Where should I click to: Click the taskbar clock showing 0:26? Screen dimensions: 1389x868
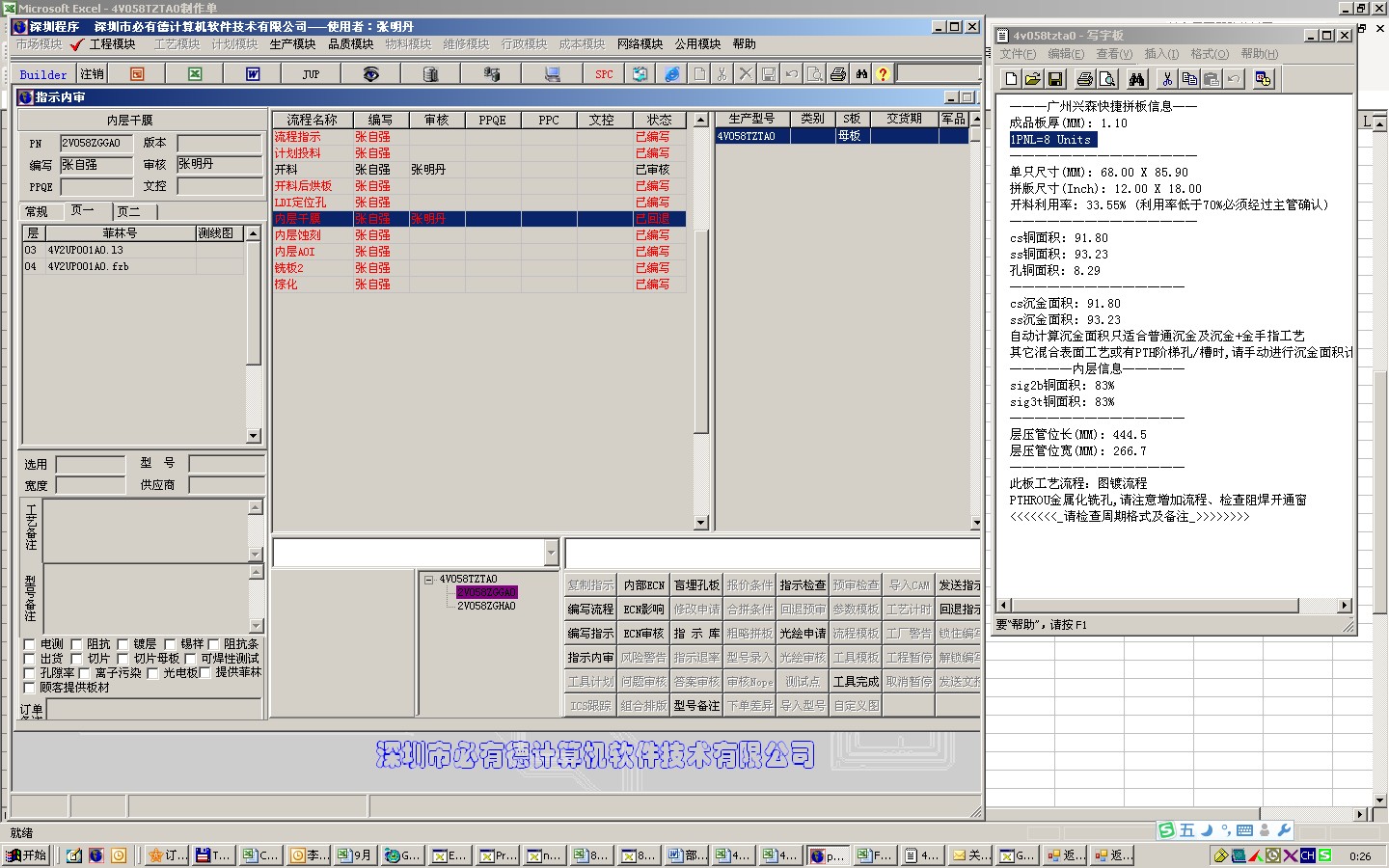tap(1360, 855)
